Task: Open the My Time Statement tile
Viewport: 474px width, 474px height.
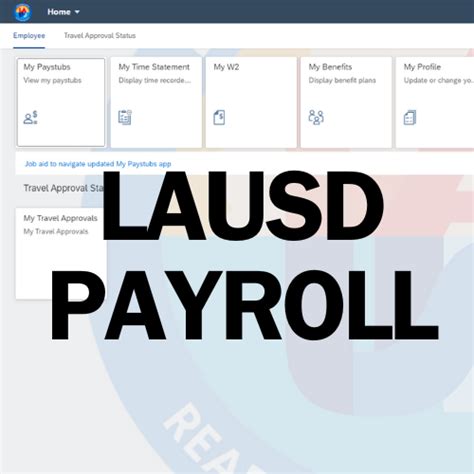Action: 156,102
